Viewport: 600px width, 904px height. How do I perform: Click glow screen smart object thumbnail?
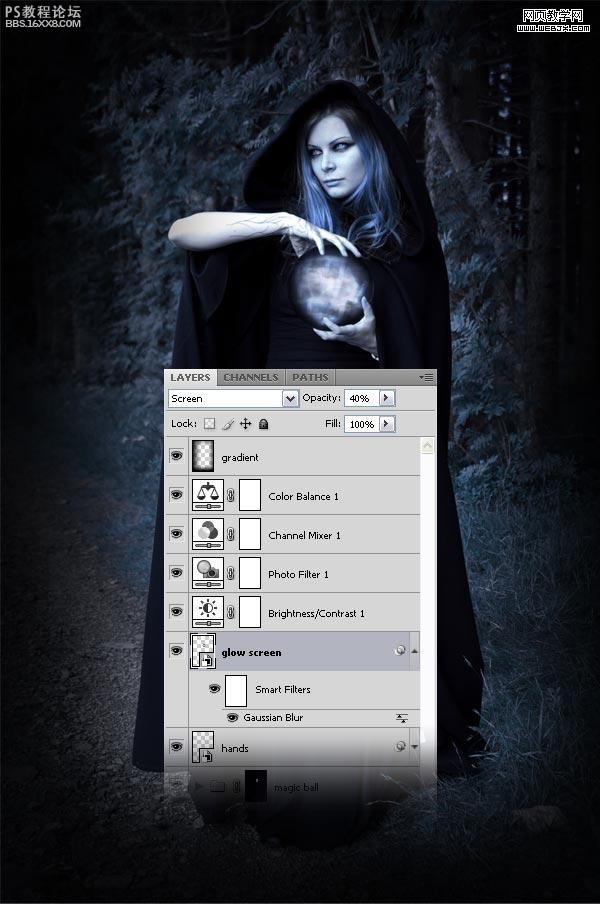click(203, 651)
